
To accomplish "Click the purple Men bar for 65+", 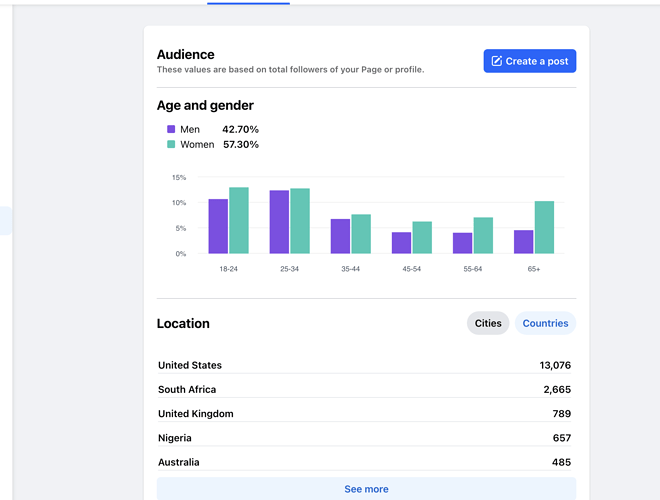I will [x=523, y=242].
